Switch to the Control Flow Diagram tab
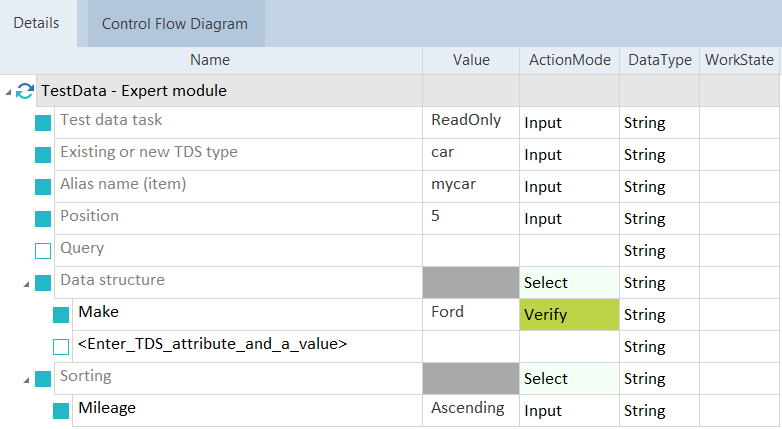 click(175, 24)
